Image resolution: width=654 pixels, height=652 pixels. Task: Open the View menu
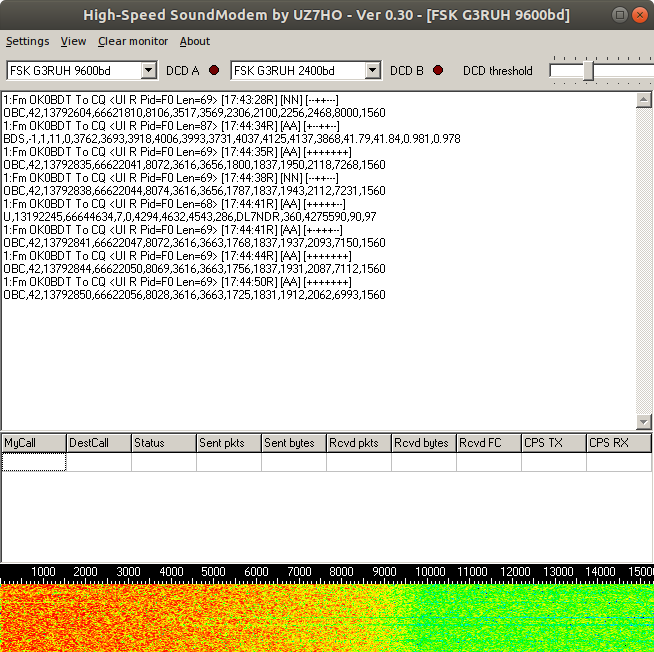click(x=73, y=41)
